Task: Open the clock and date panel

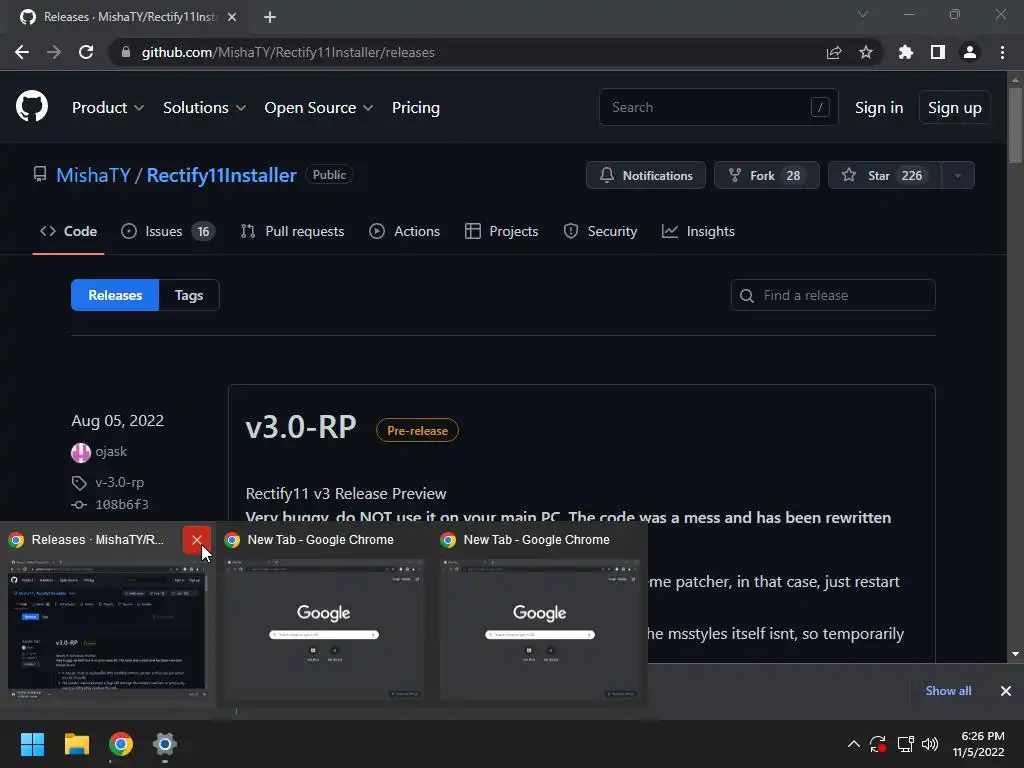Action: click(x=978, y=744)
